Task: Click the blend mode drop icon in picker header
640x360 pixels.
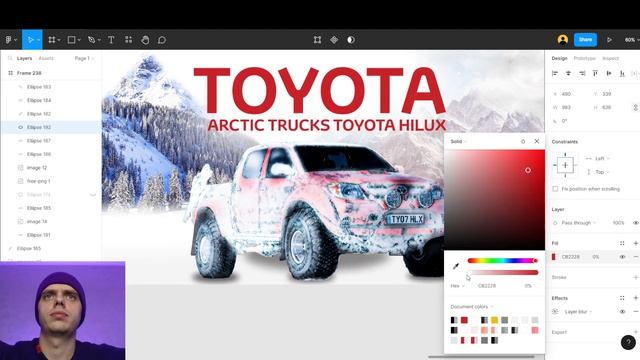Action: [x=523, y=141]
